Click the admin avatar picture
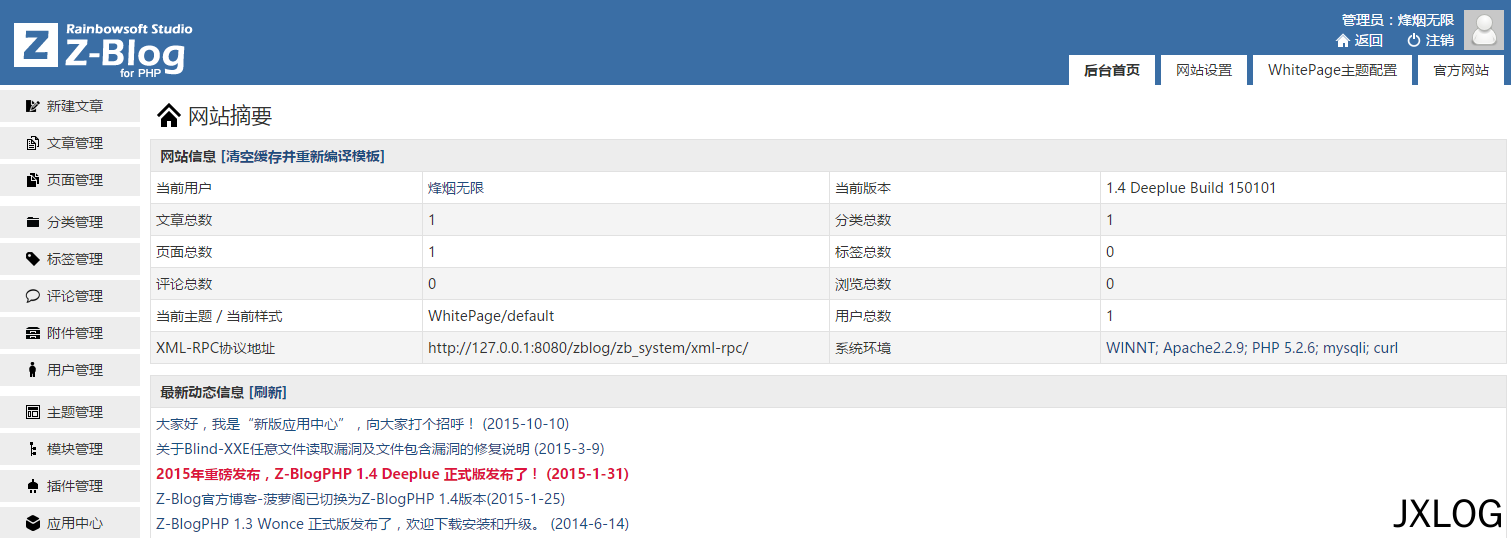The image size is (1511, 538). click(1483, 30)
